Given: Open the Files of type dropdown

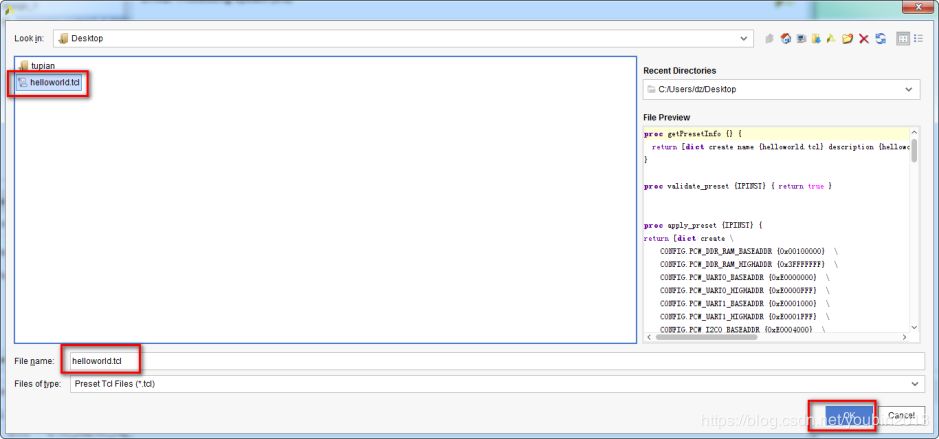Looking at the screenshot, I should pyautogui.click(x=914, y=384).
